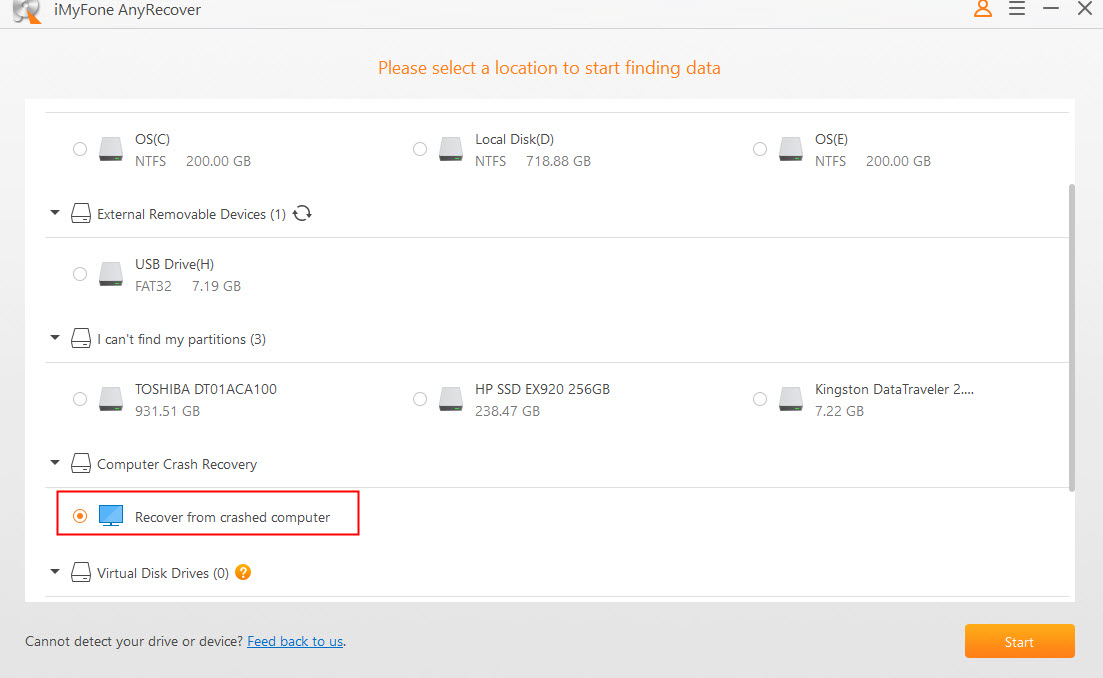Screen dimensions: 1103x678
Task: Collapse the 'I can't find my partitions' section
Action: pos(55,338)
